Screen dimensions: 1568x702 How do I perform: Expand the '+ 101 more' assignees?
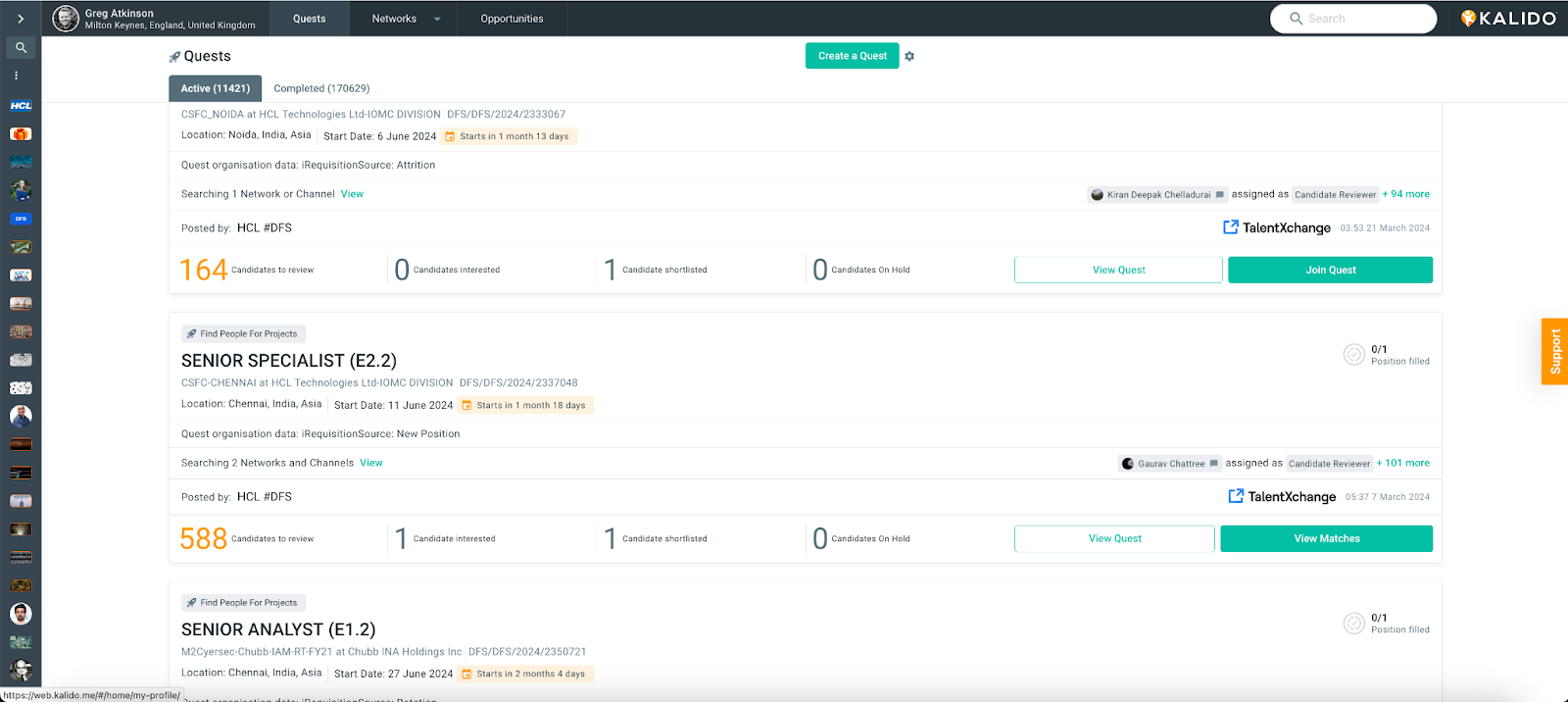pos(1402,463)
